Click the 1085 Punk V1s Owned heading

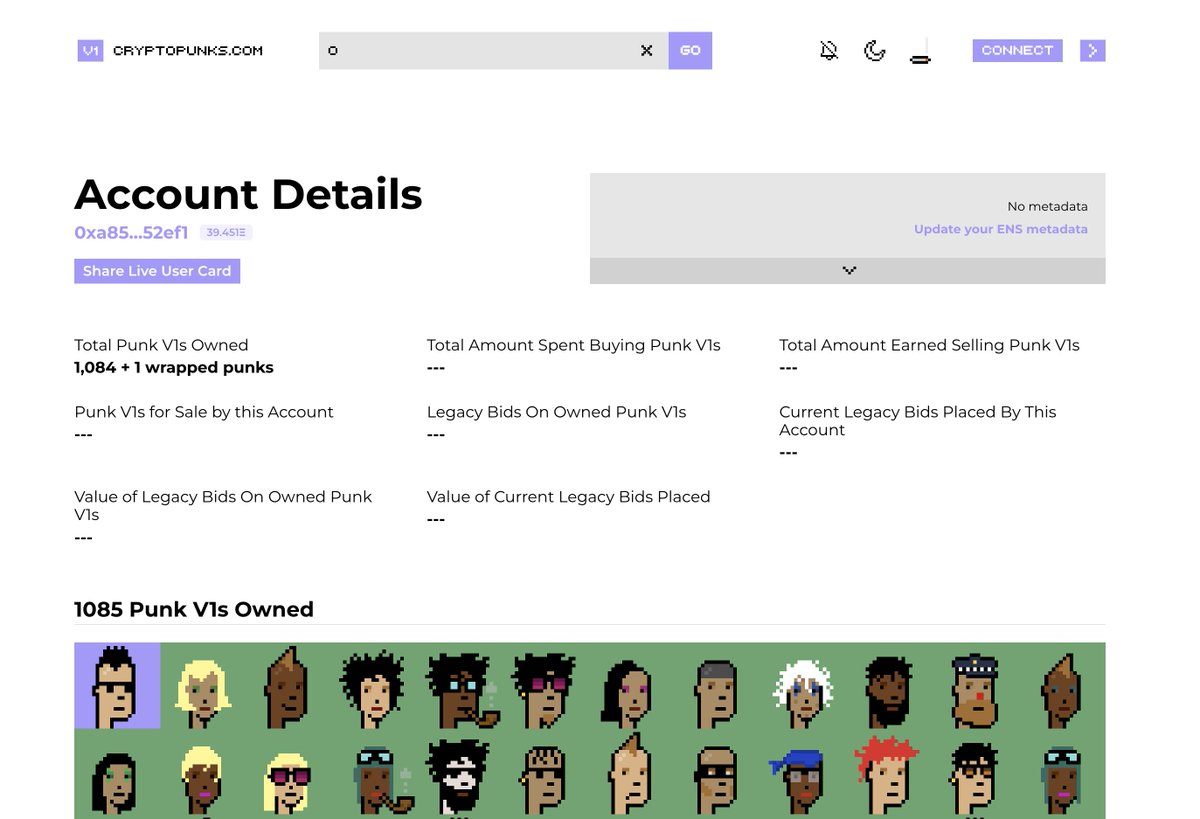point(194,609)
